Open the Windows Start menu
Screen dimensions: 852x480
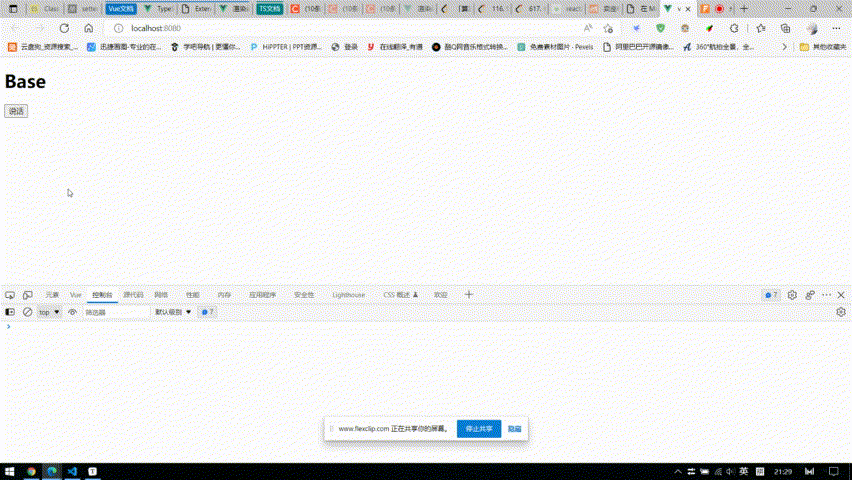[x=10, y=471]
